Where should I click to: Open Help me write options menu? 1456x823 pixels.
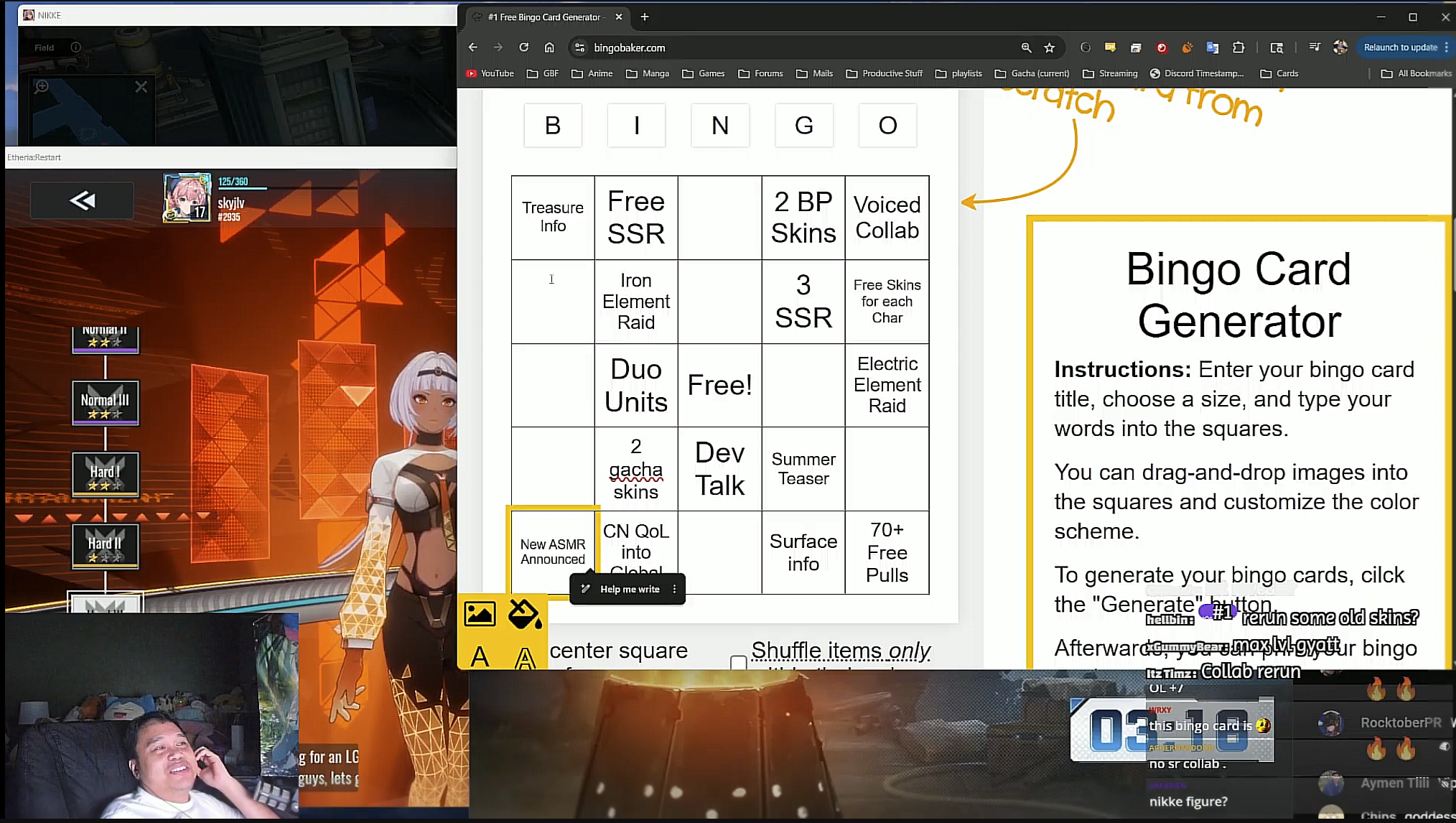[674, 589]
